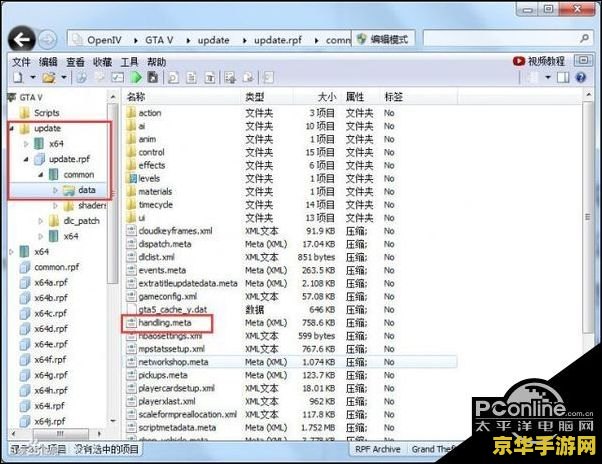The image size is (602, 464).
Task: Click the tree panel scroll-down arrow
Action: point(112,421)
